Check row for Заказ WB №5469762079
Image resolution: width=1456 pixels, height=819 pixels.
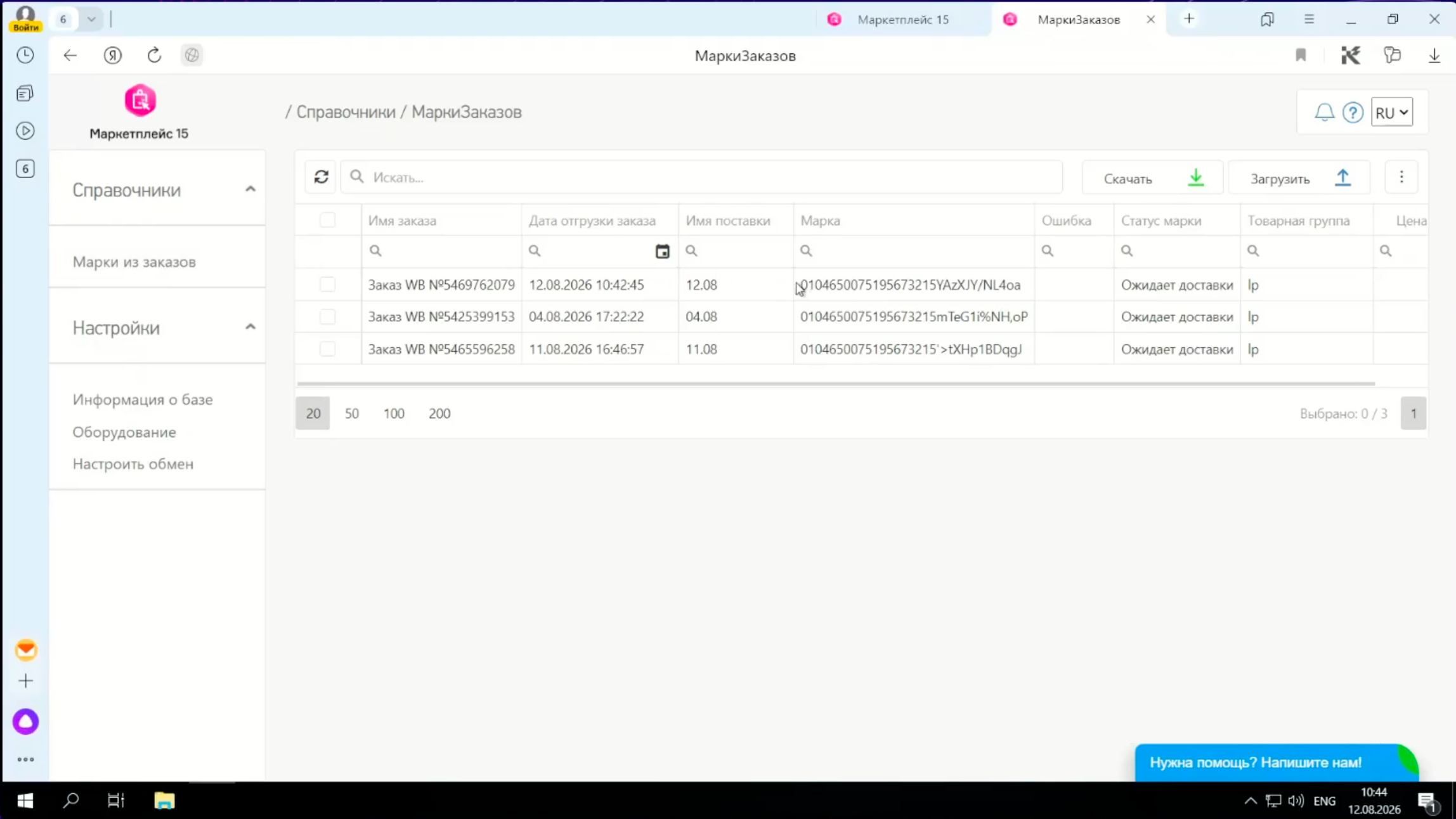tap(327, 285)
